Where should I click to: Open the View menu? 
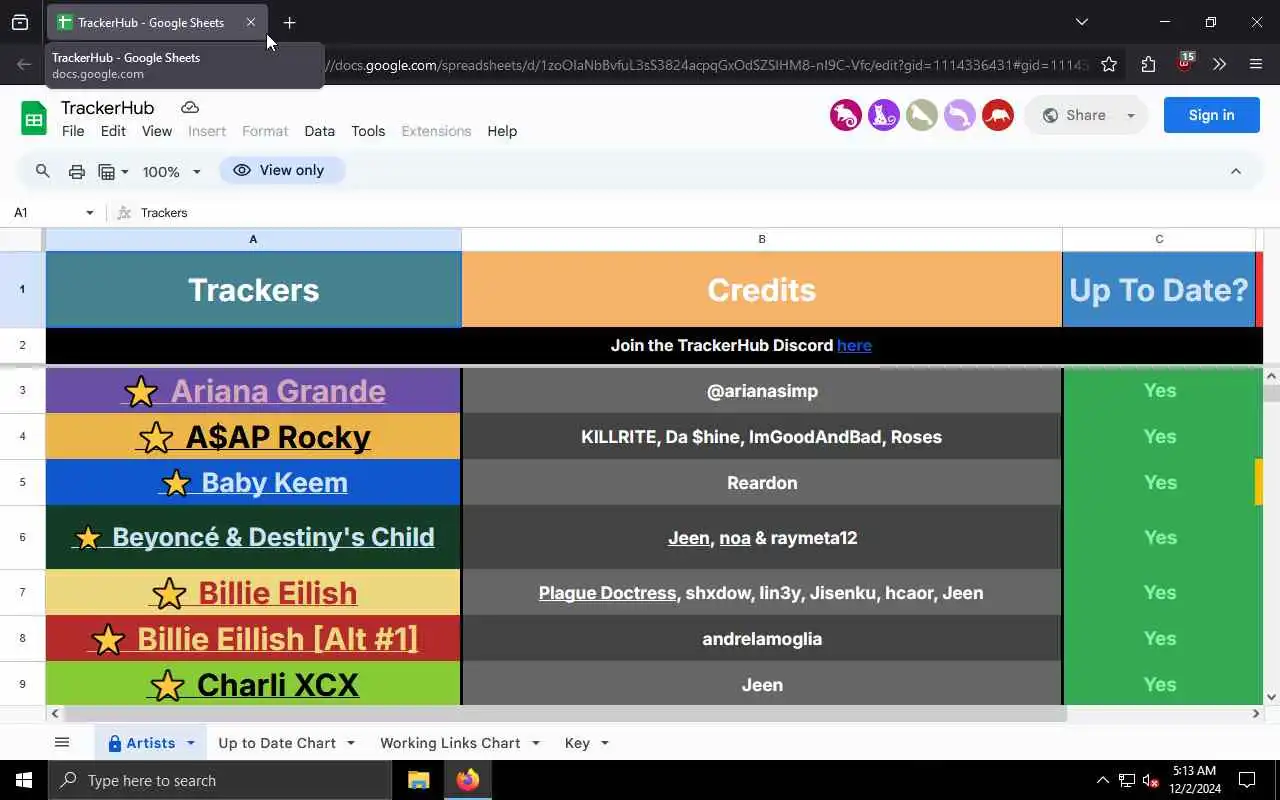tap(157, 131)
